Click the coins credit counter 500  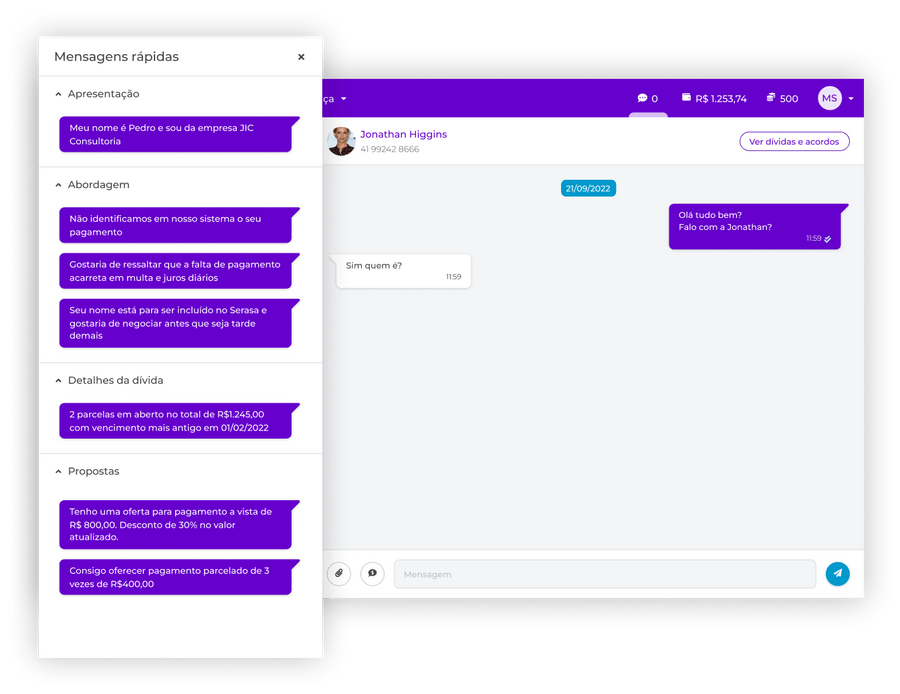point(782,99)
